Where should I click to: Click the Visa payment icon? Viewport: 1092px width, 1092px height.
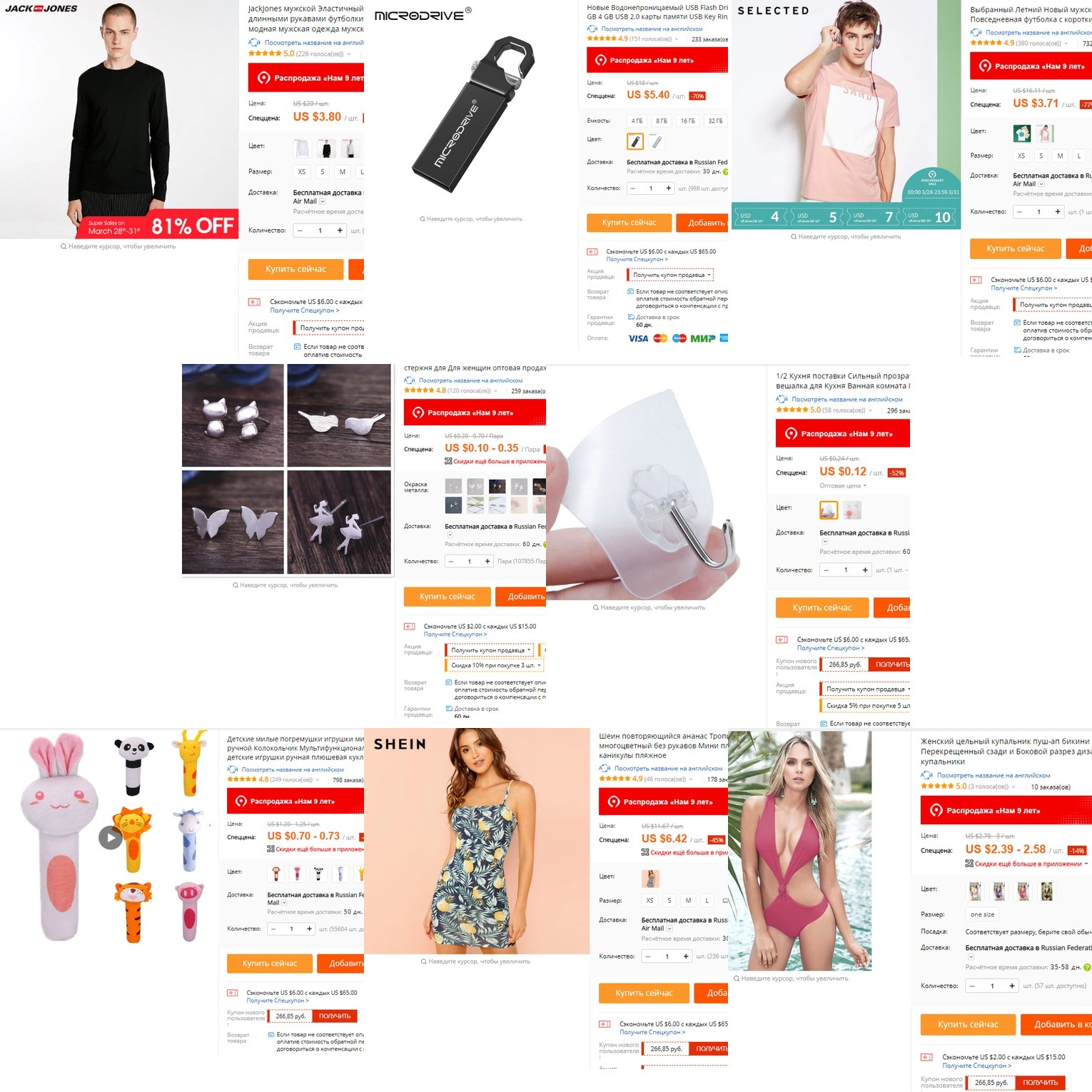coord(638,338)
